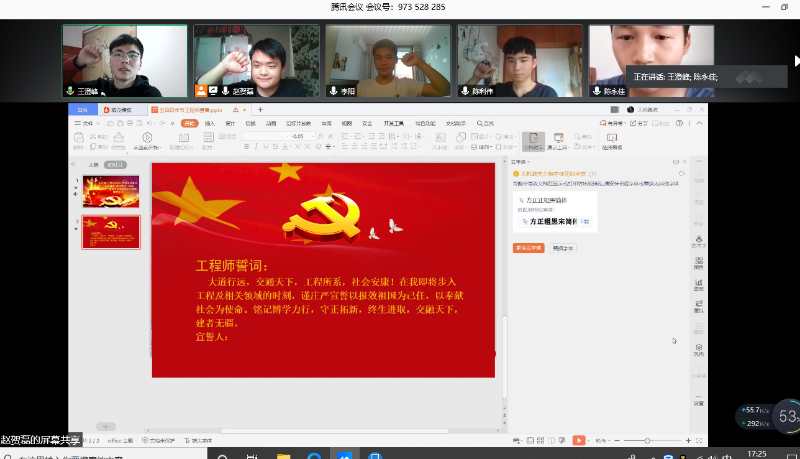Expand the font size dropdown in ribbon
This screenshot has height=459, width=800.
(x=312, y=135)
